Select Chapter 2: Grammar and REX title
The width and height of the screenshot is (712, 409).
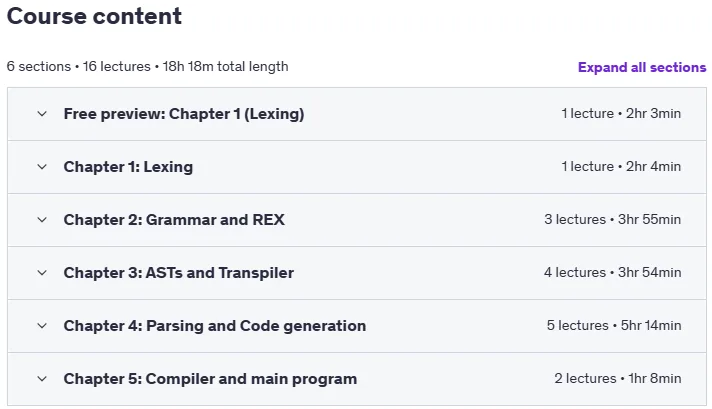pyautogui.click(x=174, y=220)
